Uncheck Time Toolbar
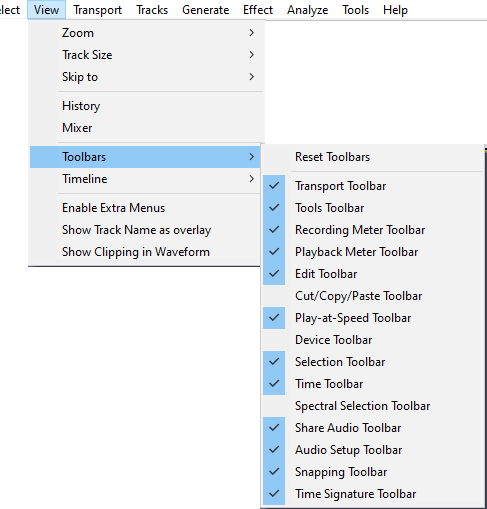Screen dimensions: 487x509 click(x=373, y=384)
